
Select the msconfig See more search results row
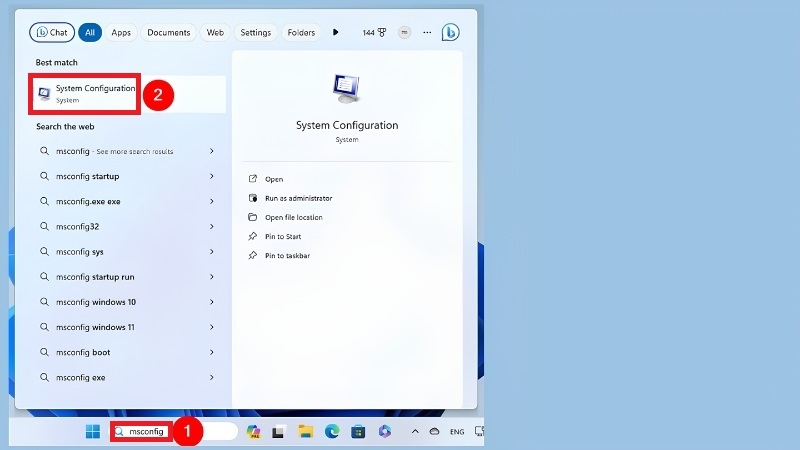coord(127,151)
